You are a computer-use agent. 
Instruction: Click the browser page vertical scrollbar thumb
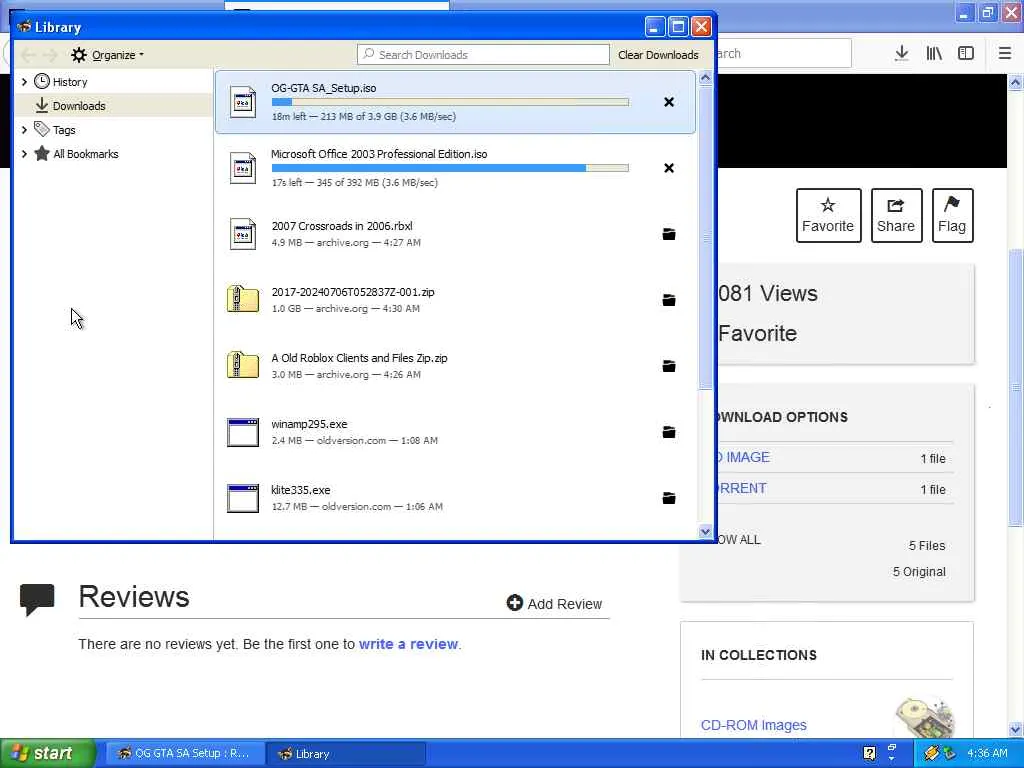1015,387
